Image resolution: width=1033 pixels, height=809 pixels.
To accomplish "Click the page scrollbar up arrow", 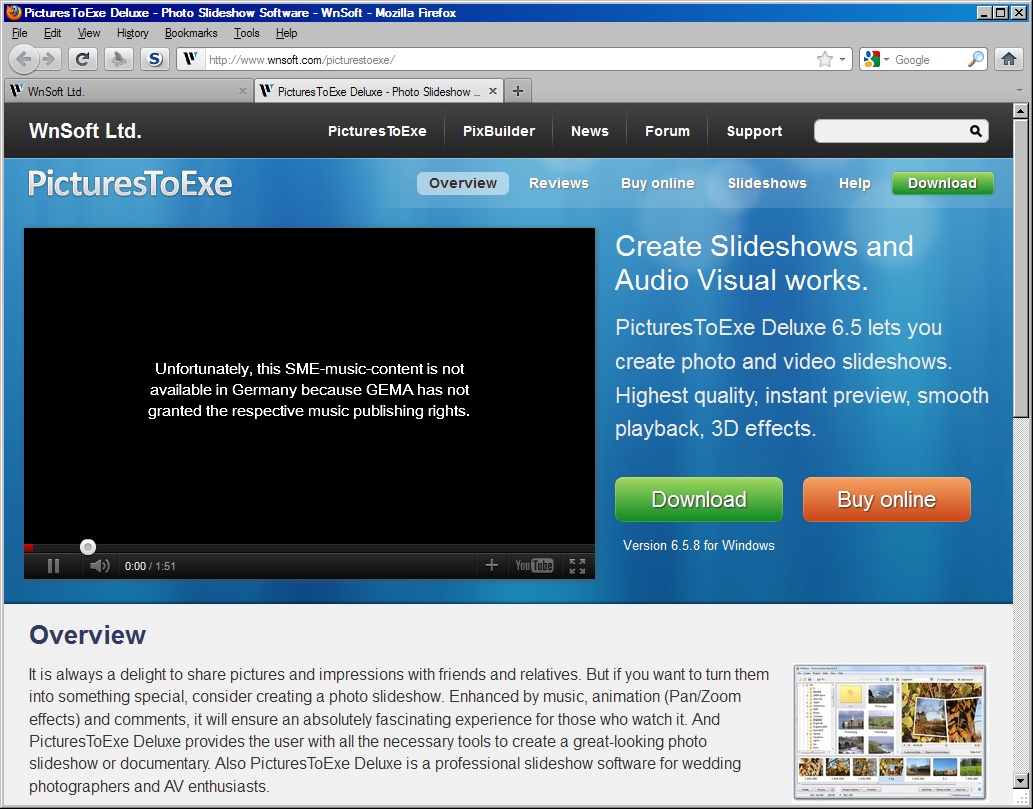I will [1020, 111].
